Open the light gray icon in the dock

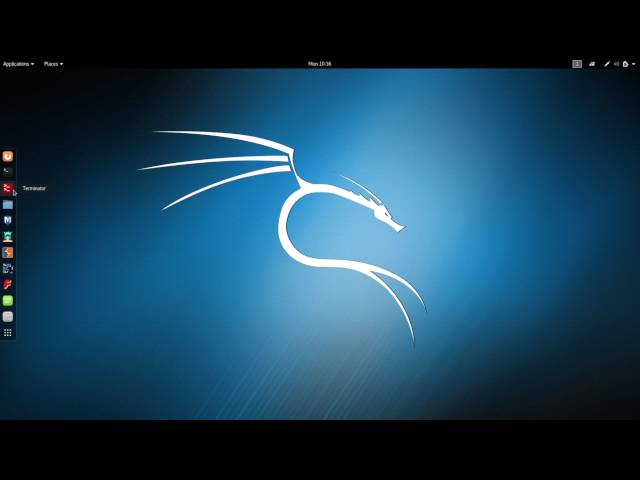coord(8,317)
